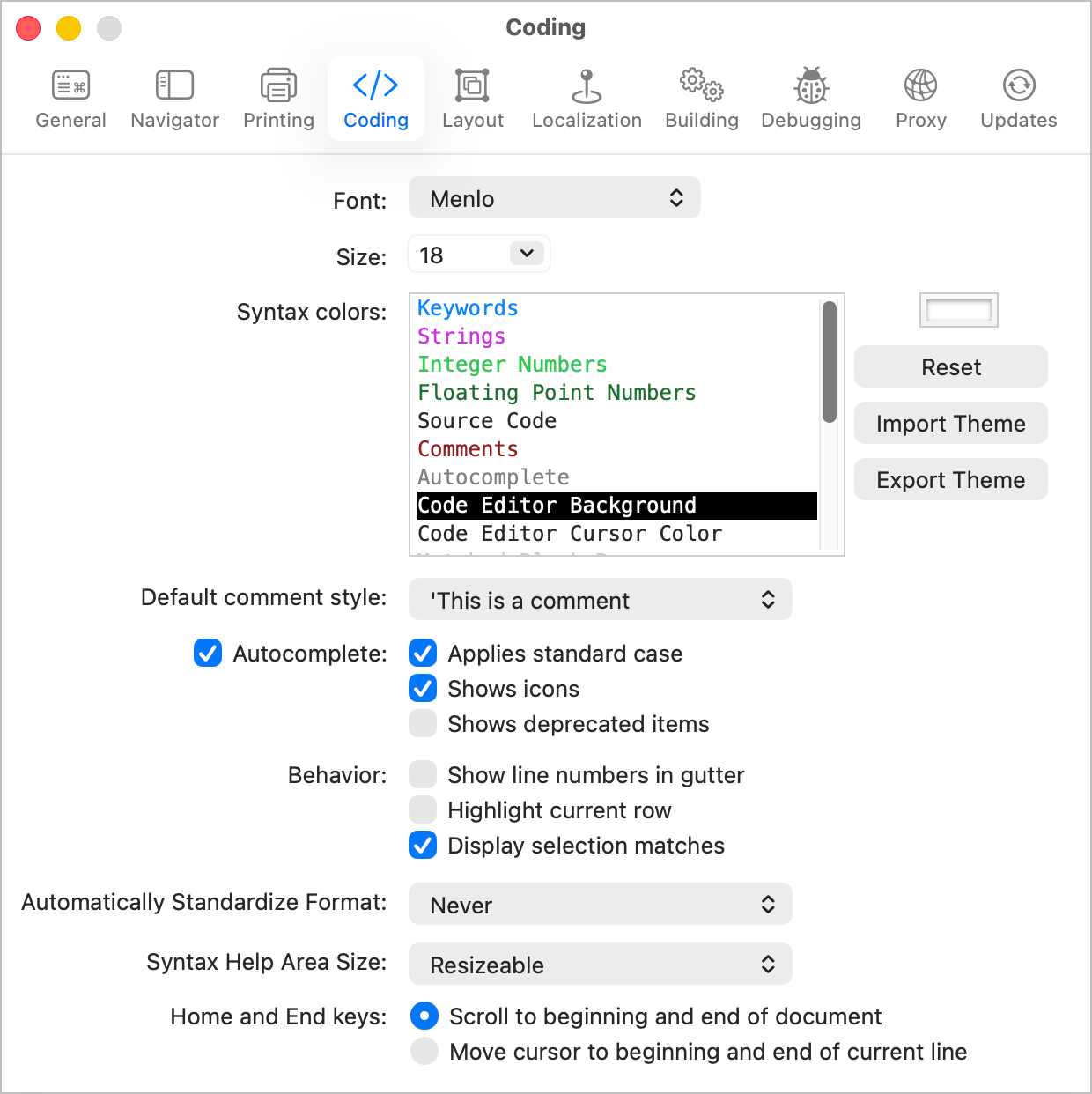The width and height of the screenshot is (1092, 1094).
Task: Open the Size dropdown showing 18
Action: [478, 254]
